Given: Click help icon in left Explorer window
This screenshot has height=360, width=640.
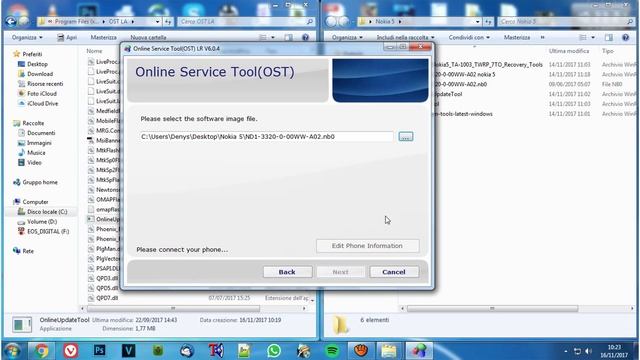Looking at the screenshot, I should tap(305, 37).
